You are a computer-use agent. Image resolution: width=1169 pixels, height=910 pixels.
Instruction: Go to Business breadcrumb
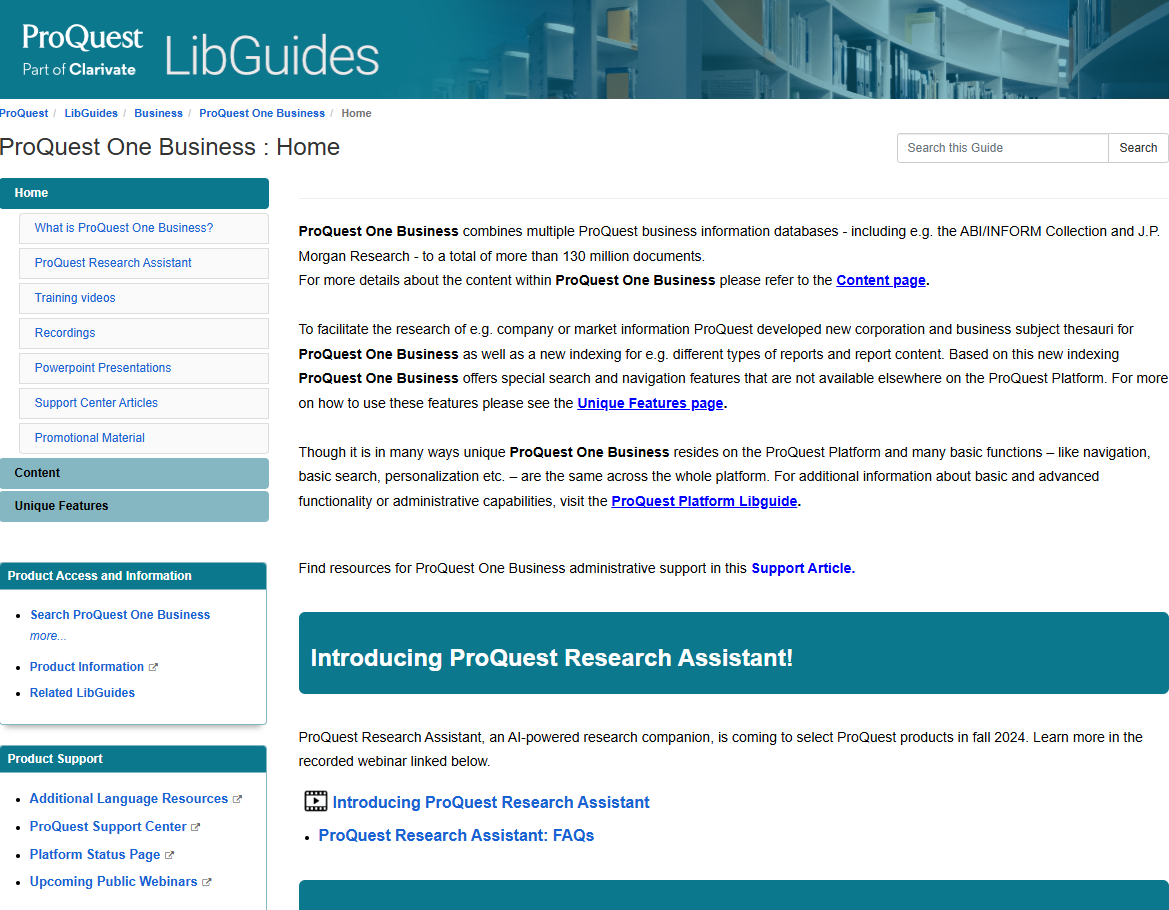(158, 113)
